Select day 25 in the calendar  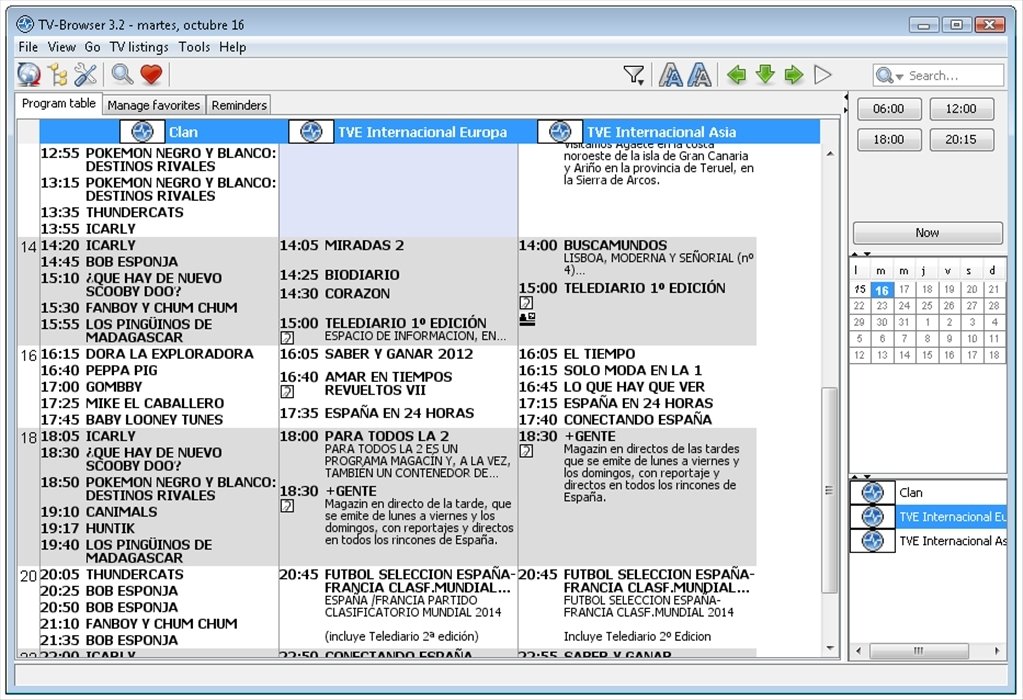coord(926,306)
